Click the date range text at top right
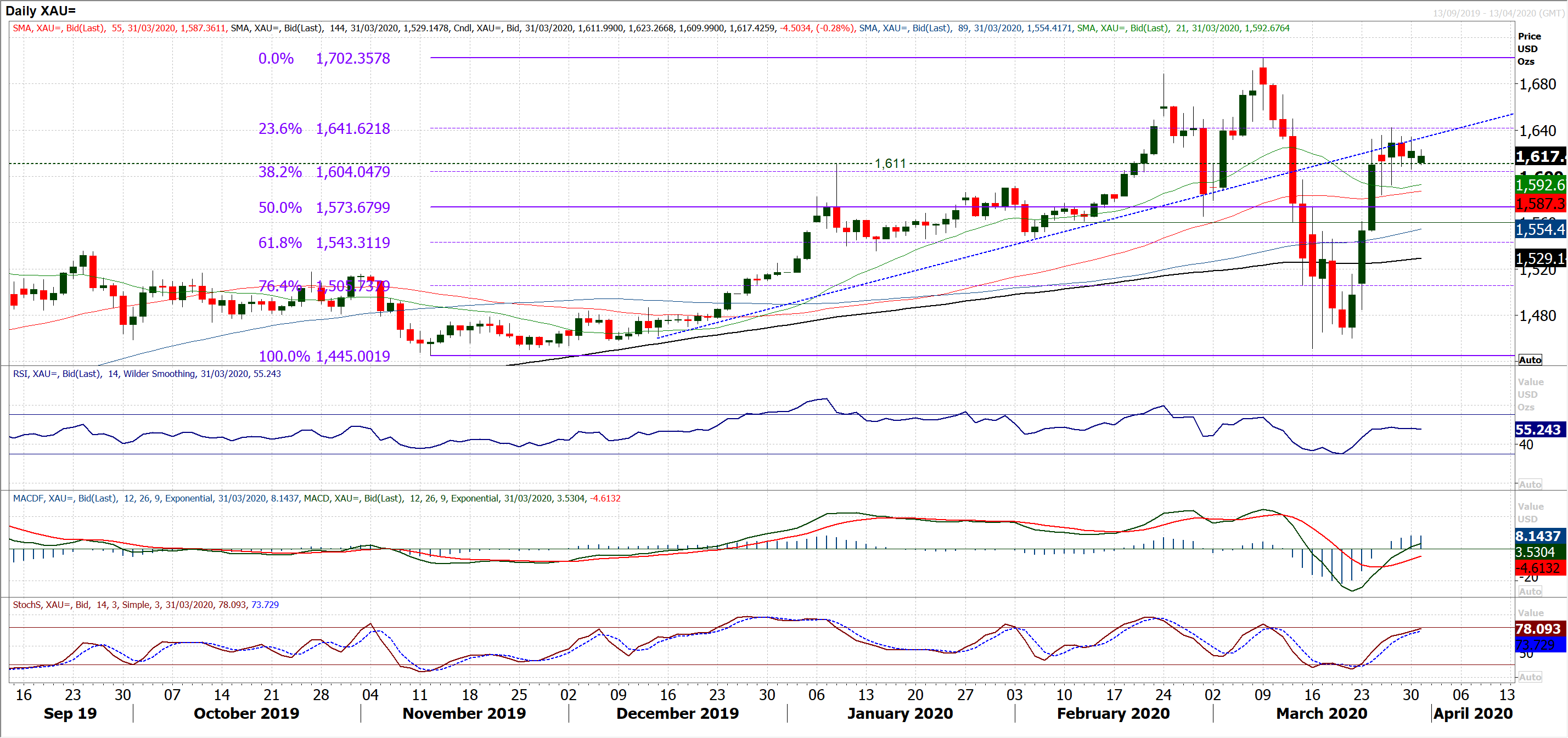This screenshot has height=738, width=1568. (x=1499, y=13)
